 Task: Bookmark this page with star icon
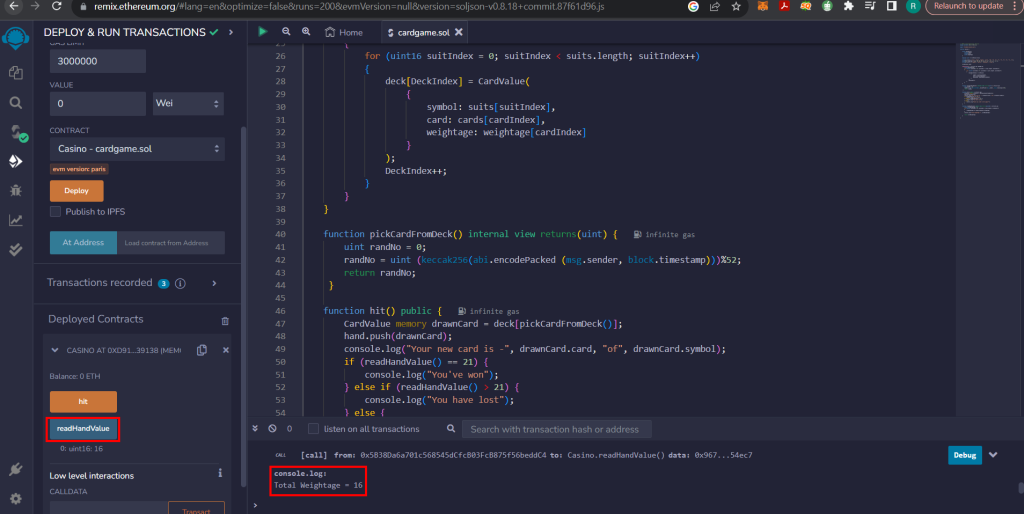(736, 6)
